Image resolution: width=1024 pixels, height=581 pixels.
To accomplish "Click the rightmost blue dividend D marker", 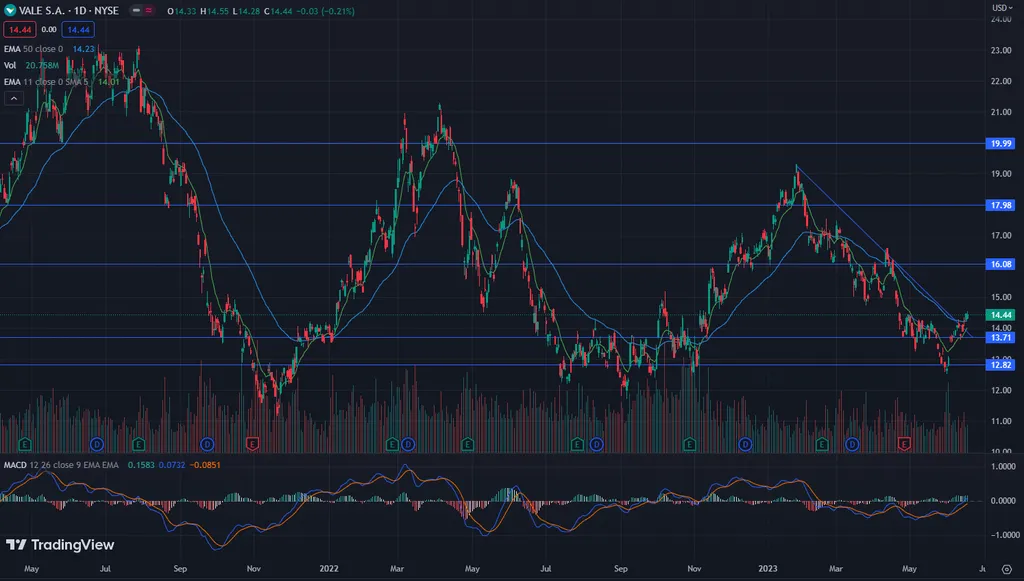I will pos(852,442).
